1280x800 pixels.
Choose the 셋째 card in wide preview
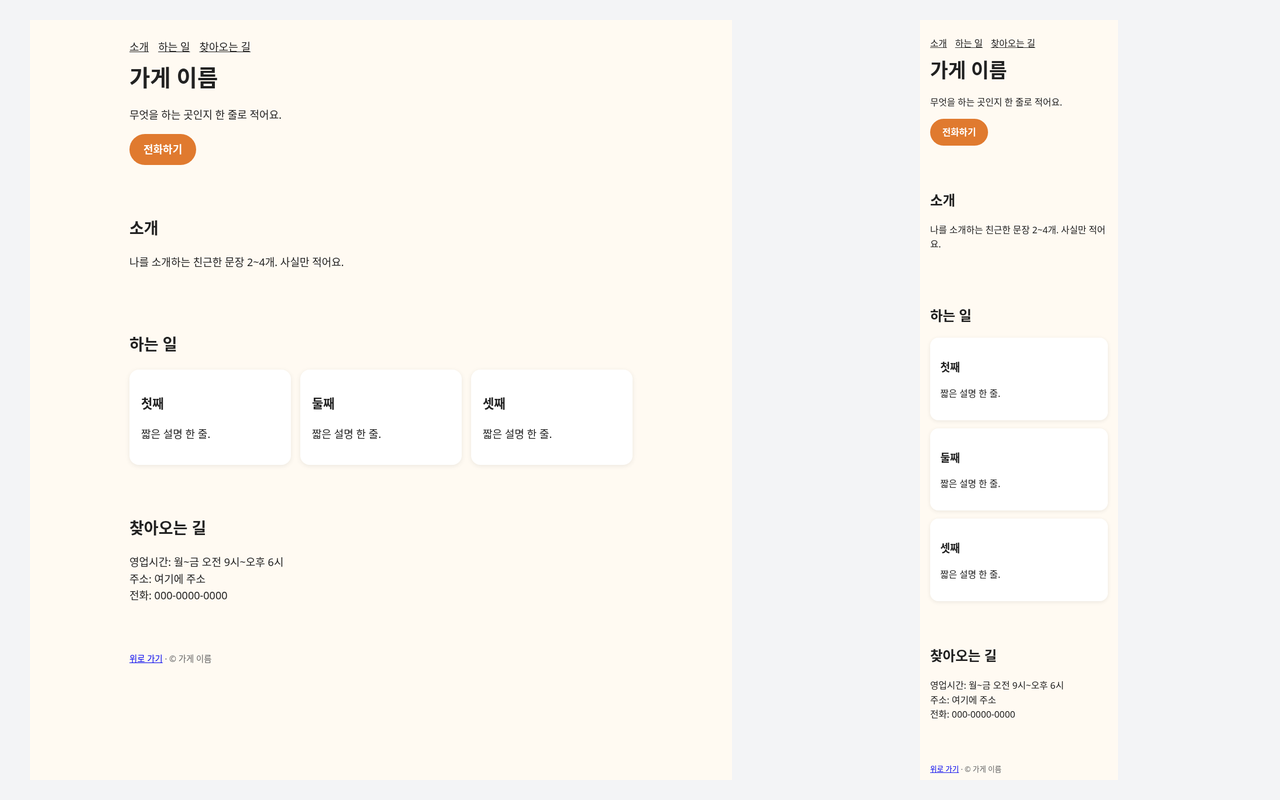click(552, 417)
